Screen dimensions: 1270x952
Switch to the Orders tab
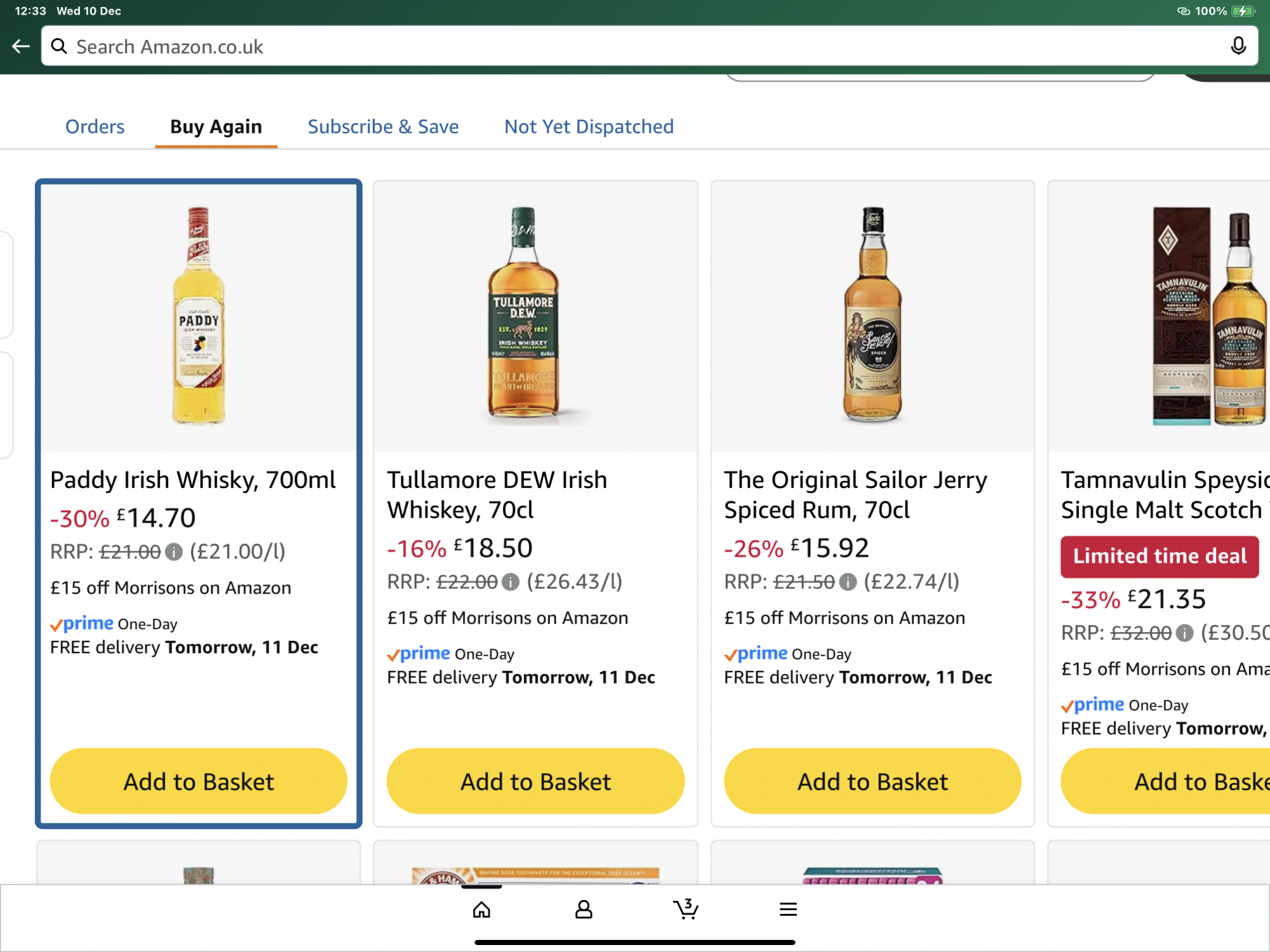[x=95, y=127]
